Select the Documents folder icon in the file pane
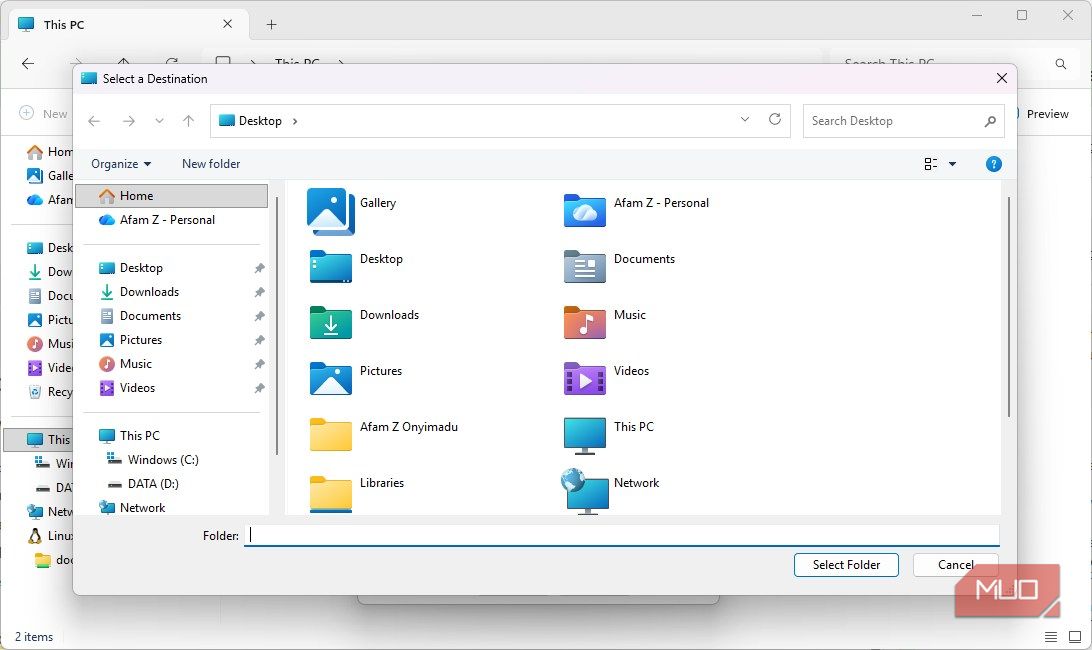This screenshot has width=1092, height=650. [x=584, y=267]
